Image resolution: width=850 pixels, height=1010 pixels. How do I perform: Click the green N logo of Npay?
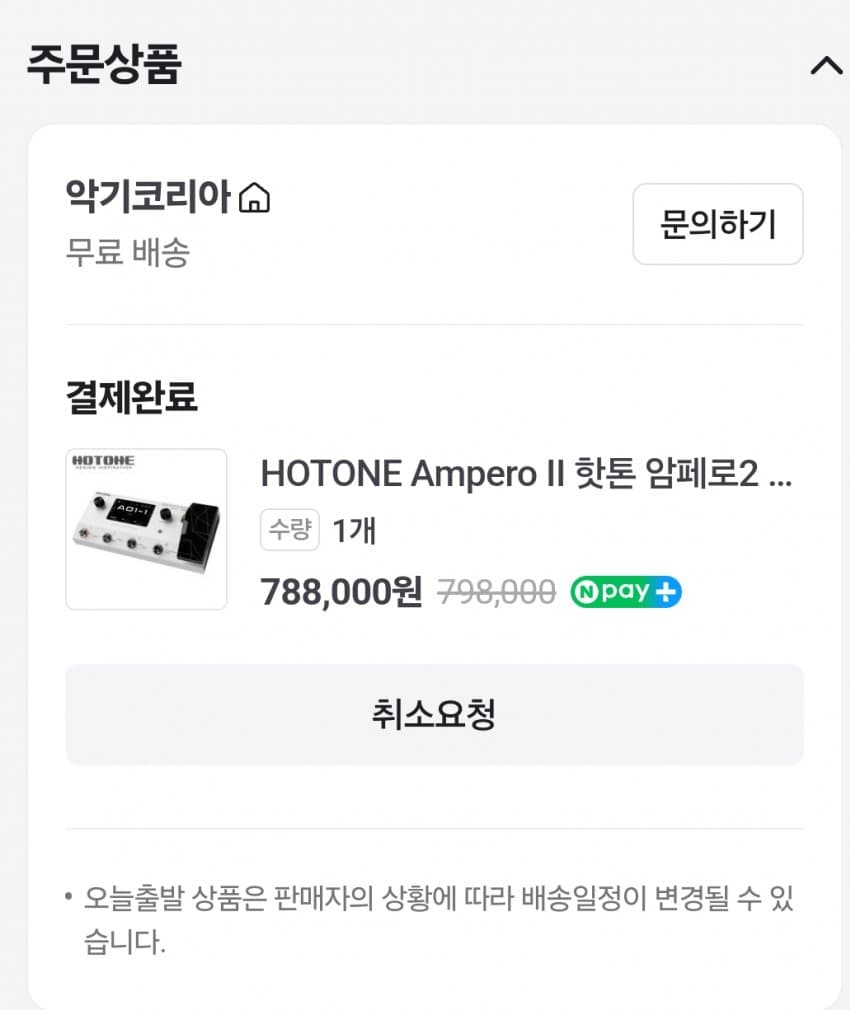587,592
